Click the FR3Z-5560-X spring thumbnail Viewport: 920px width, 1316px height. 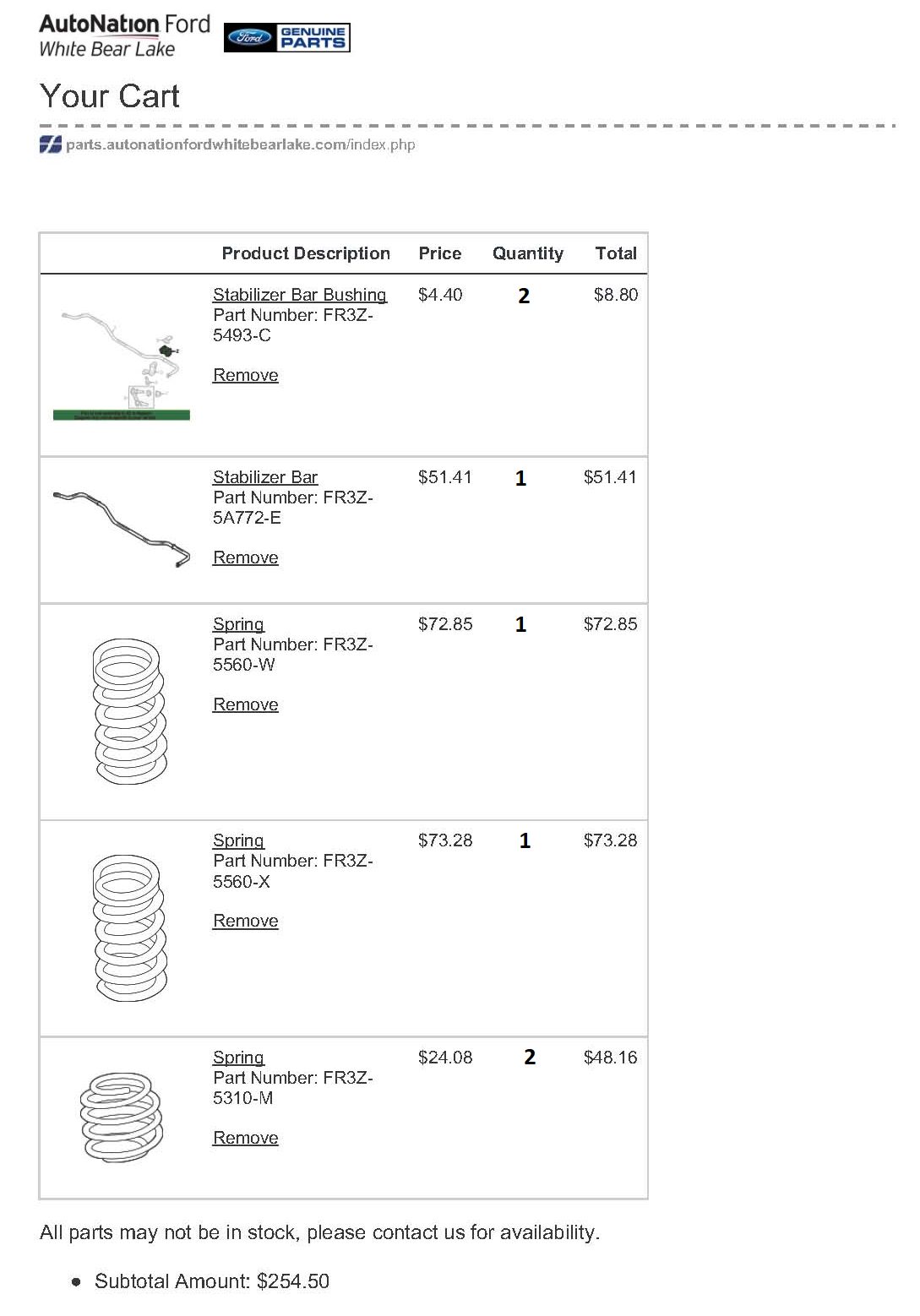(128, 927)
